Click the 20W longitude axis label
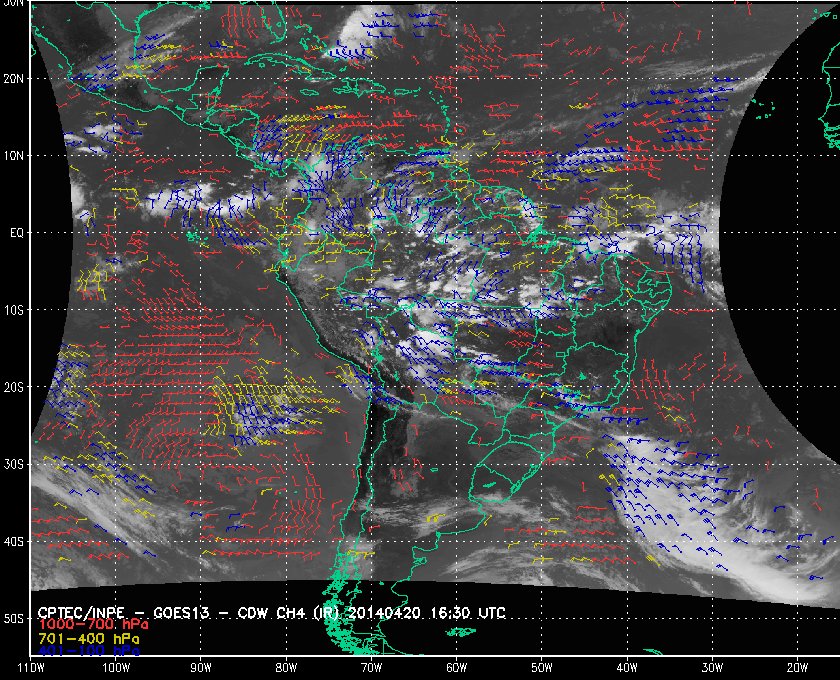 (797, 668)
